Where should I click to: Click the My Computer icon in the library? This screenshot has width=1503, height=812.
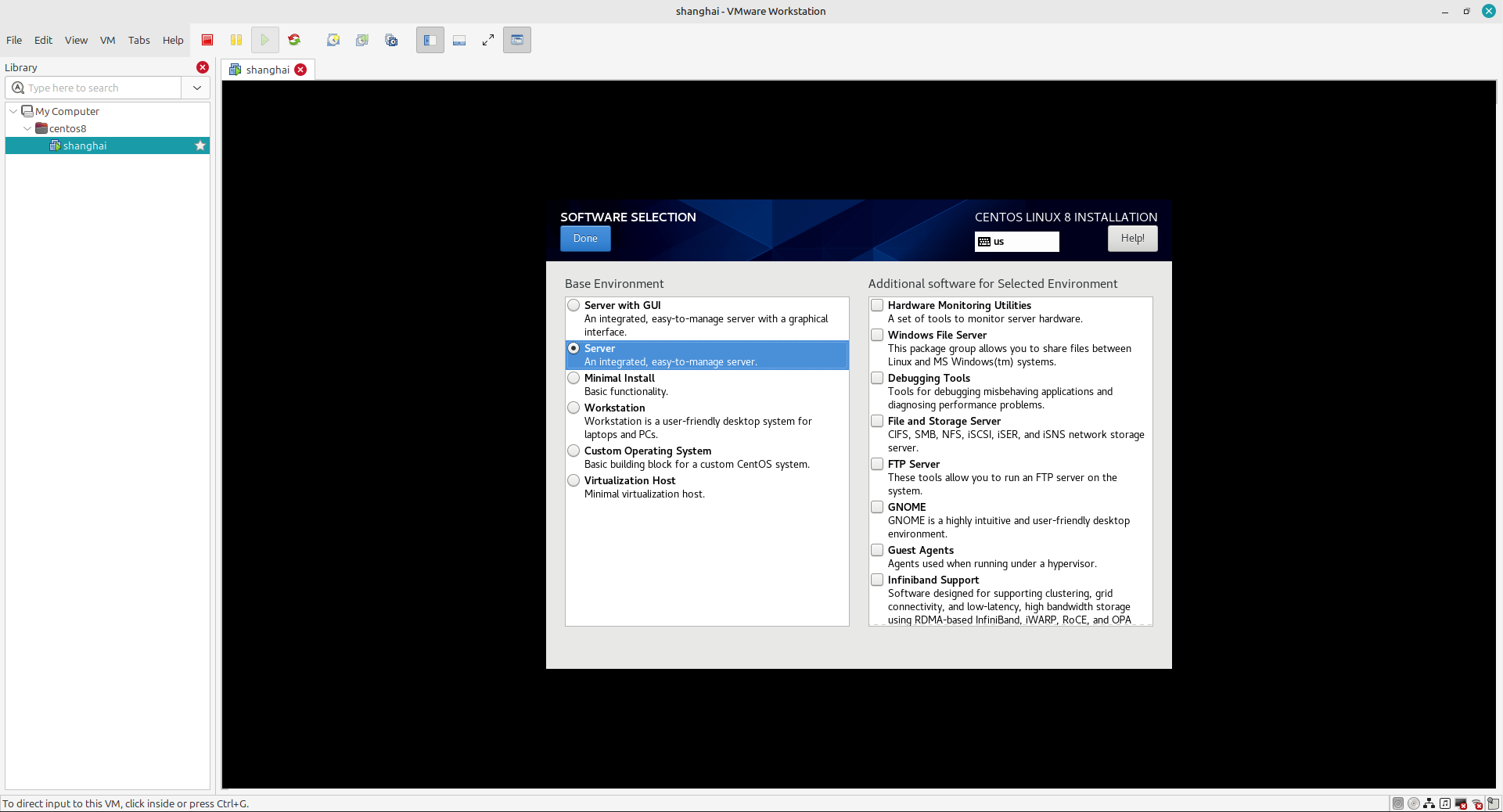click(x=27, y=111)
